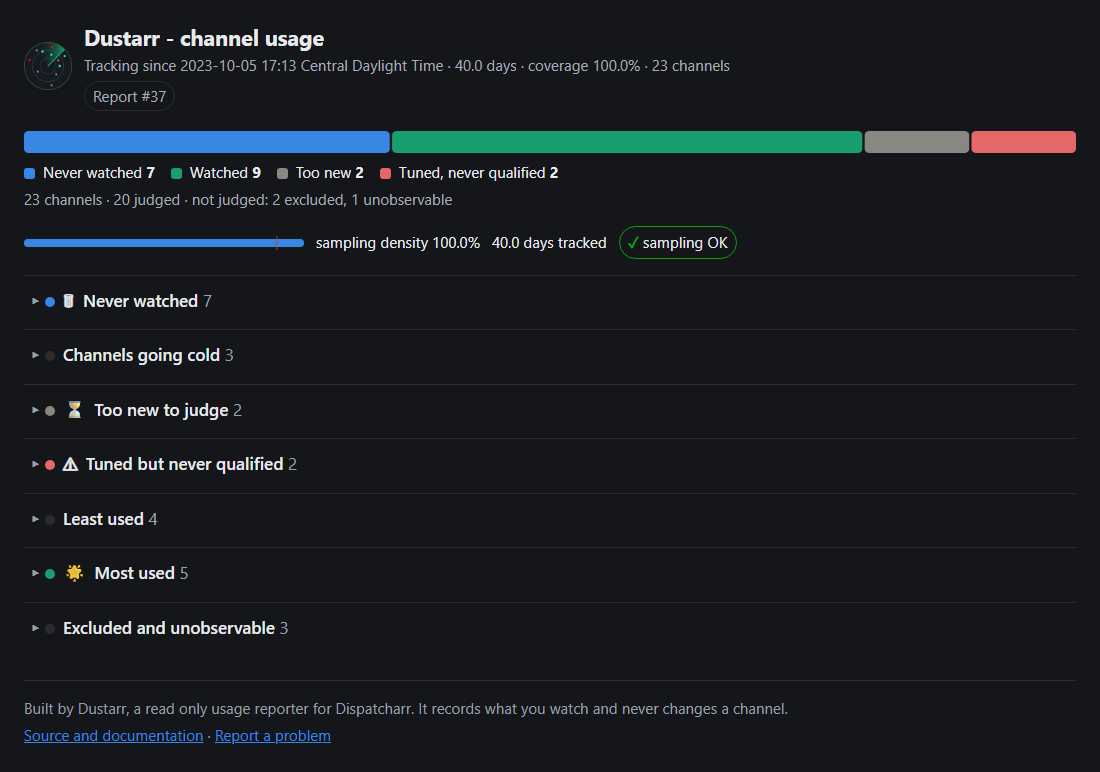Click the green Watched bar segment

tap(627, 142)
